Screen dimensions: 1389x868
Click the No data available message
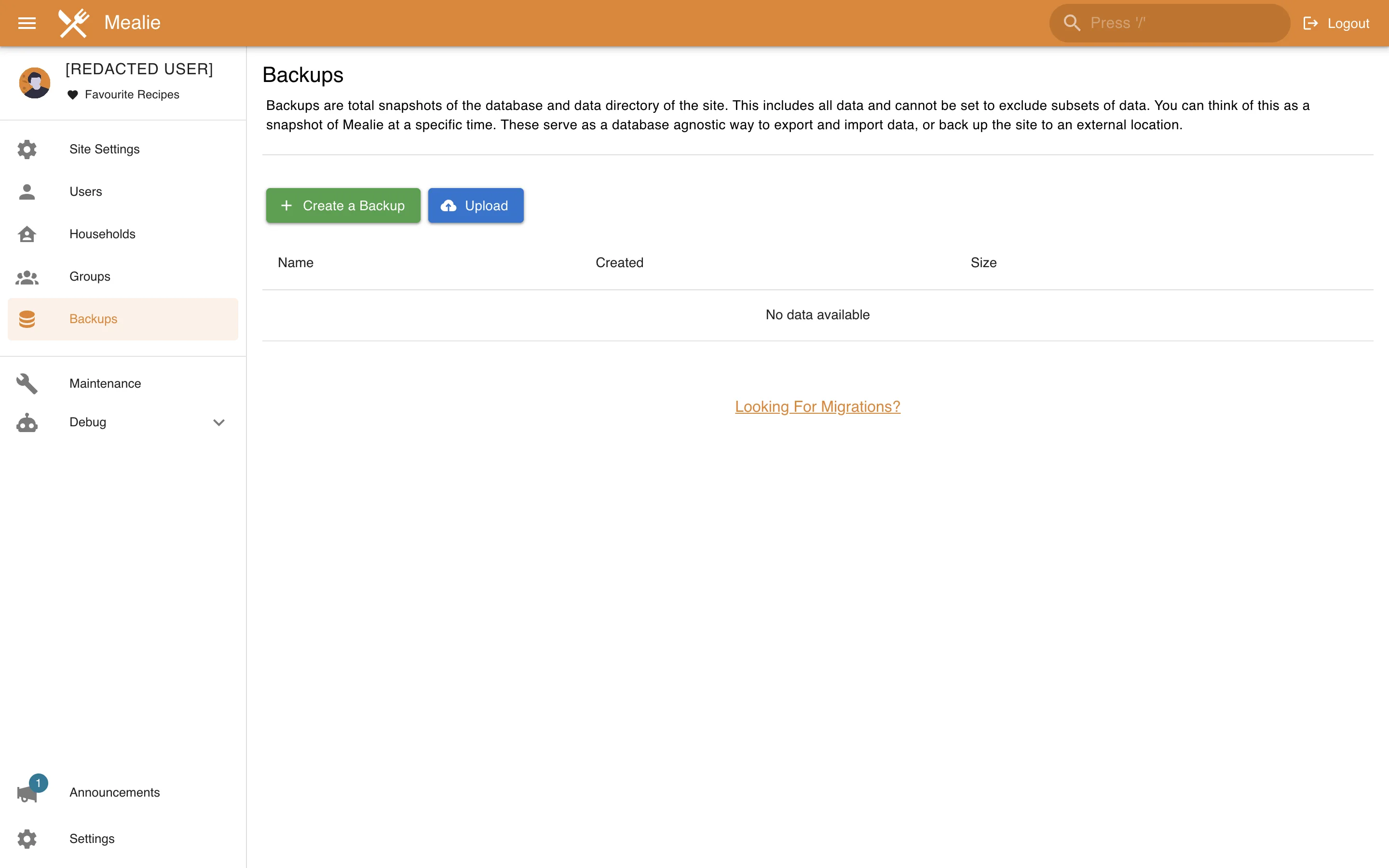pyautogui.click(x=817, y=315)
